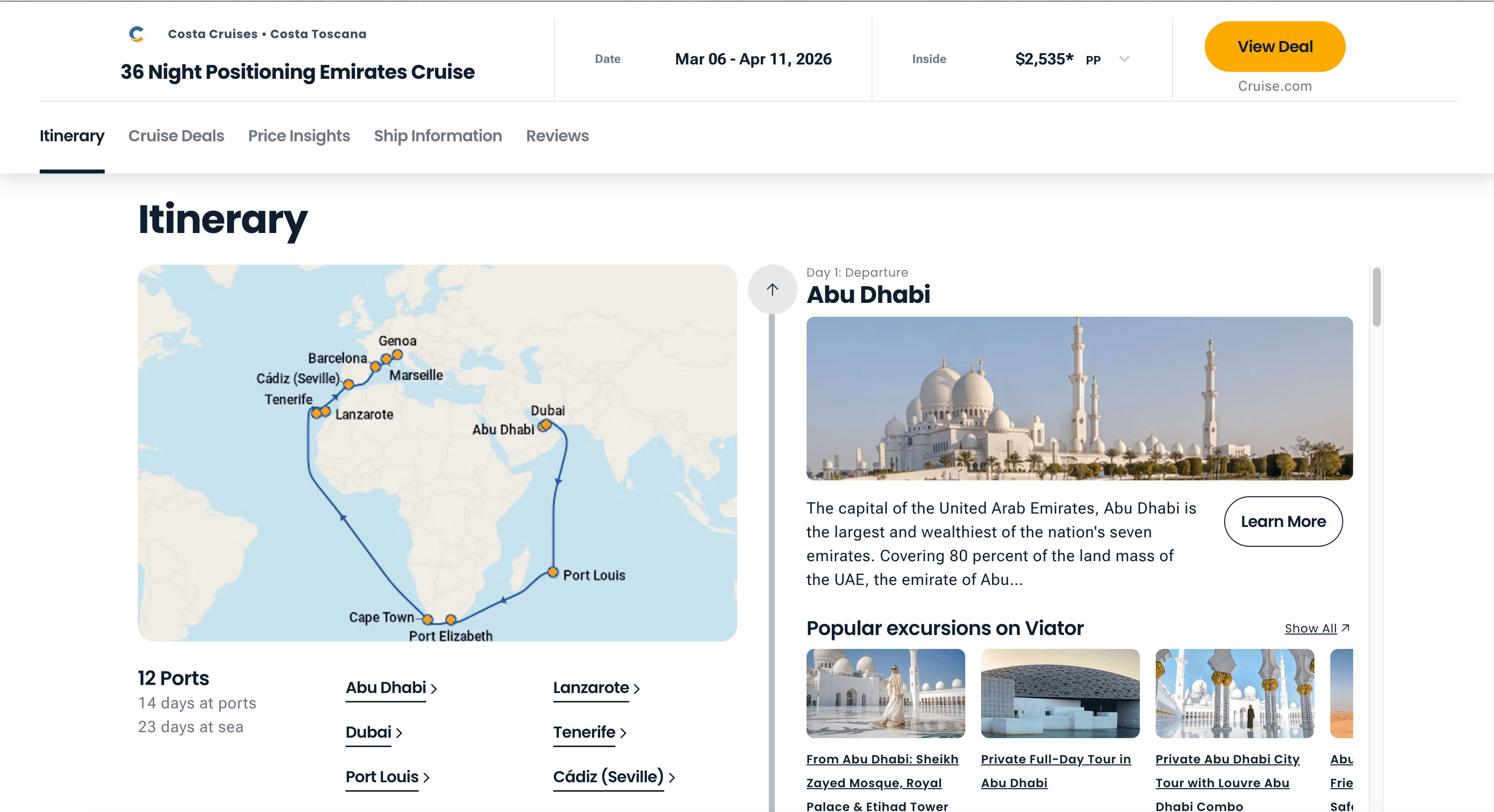Click the up arrow circle button

click(x=772, y=289)
